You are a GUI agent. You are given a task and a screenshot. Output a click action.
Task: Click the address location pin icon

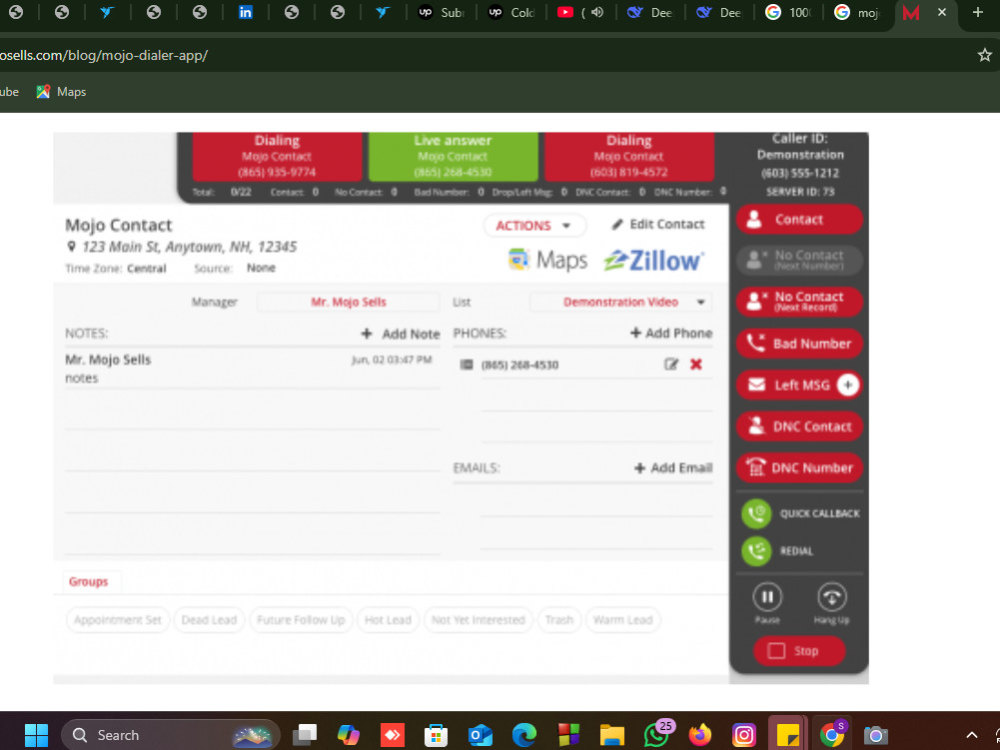71,247
